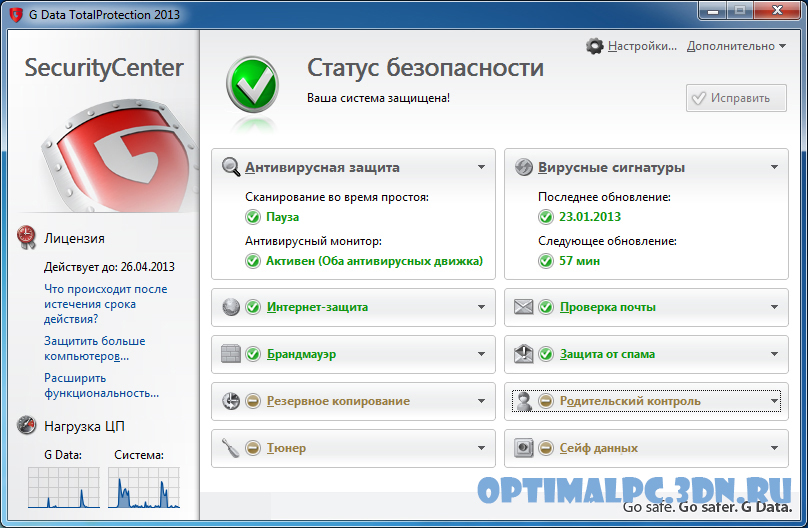The image size is (808, 528).
Task: Click the person icon of Родительский контроль
Action: (524, 401)
